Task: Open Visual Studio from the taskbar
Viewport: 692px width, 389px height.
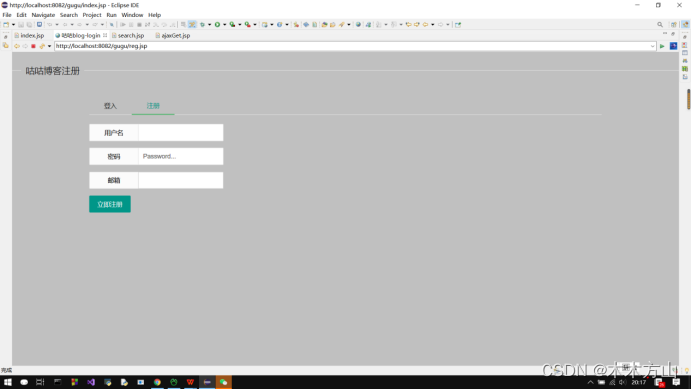Action: coord(91,382)
